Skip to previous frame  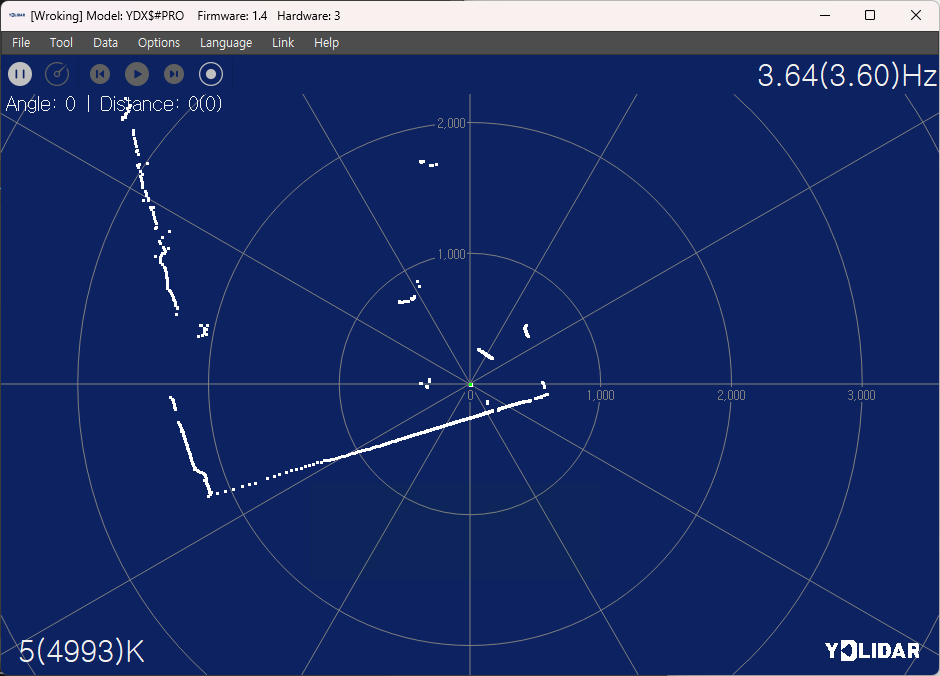coord(100,74)
